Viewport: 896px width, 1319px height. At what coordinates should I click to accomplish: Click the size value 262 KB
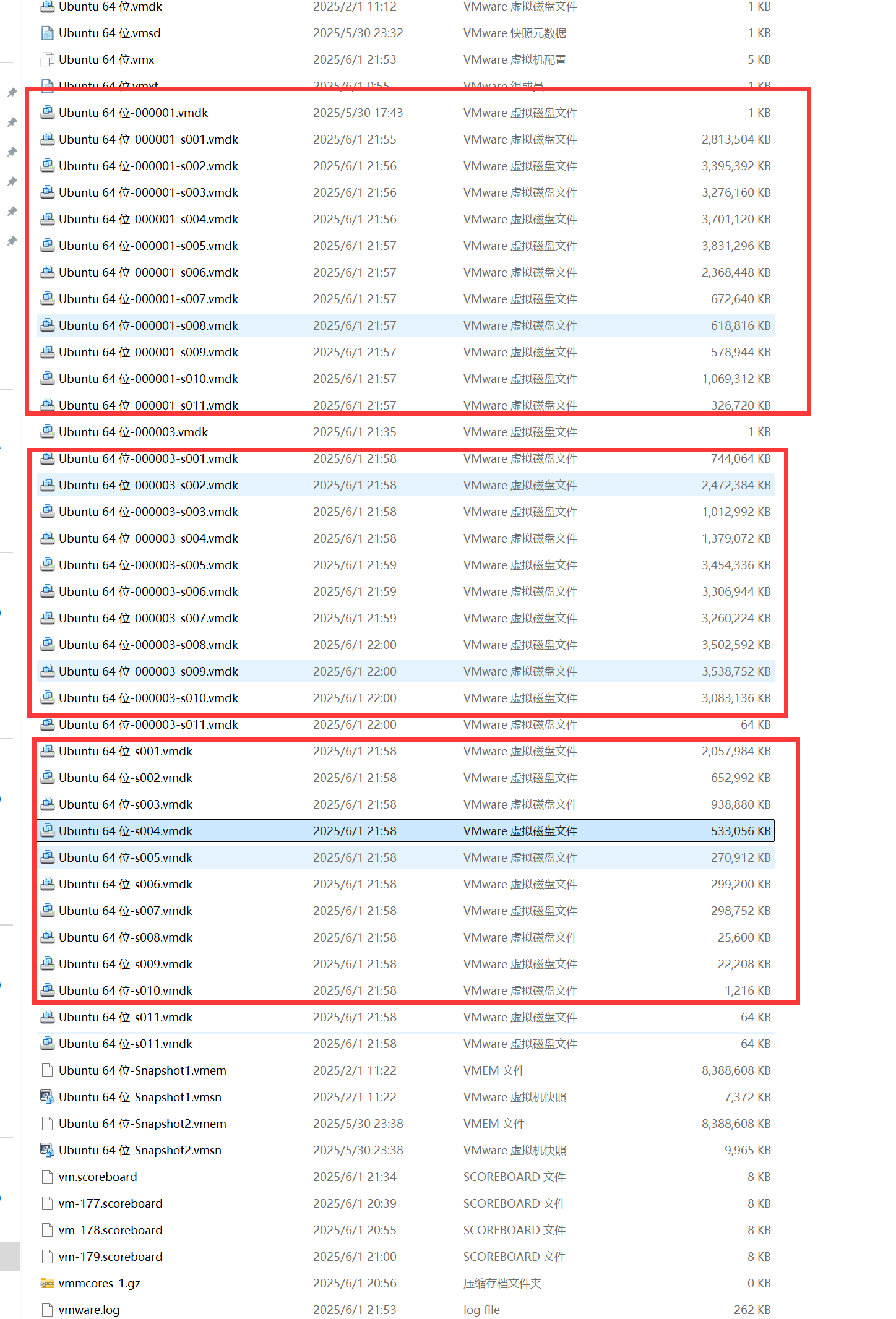752,1310
